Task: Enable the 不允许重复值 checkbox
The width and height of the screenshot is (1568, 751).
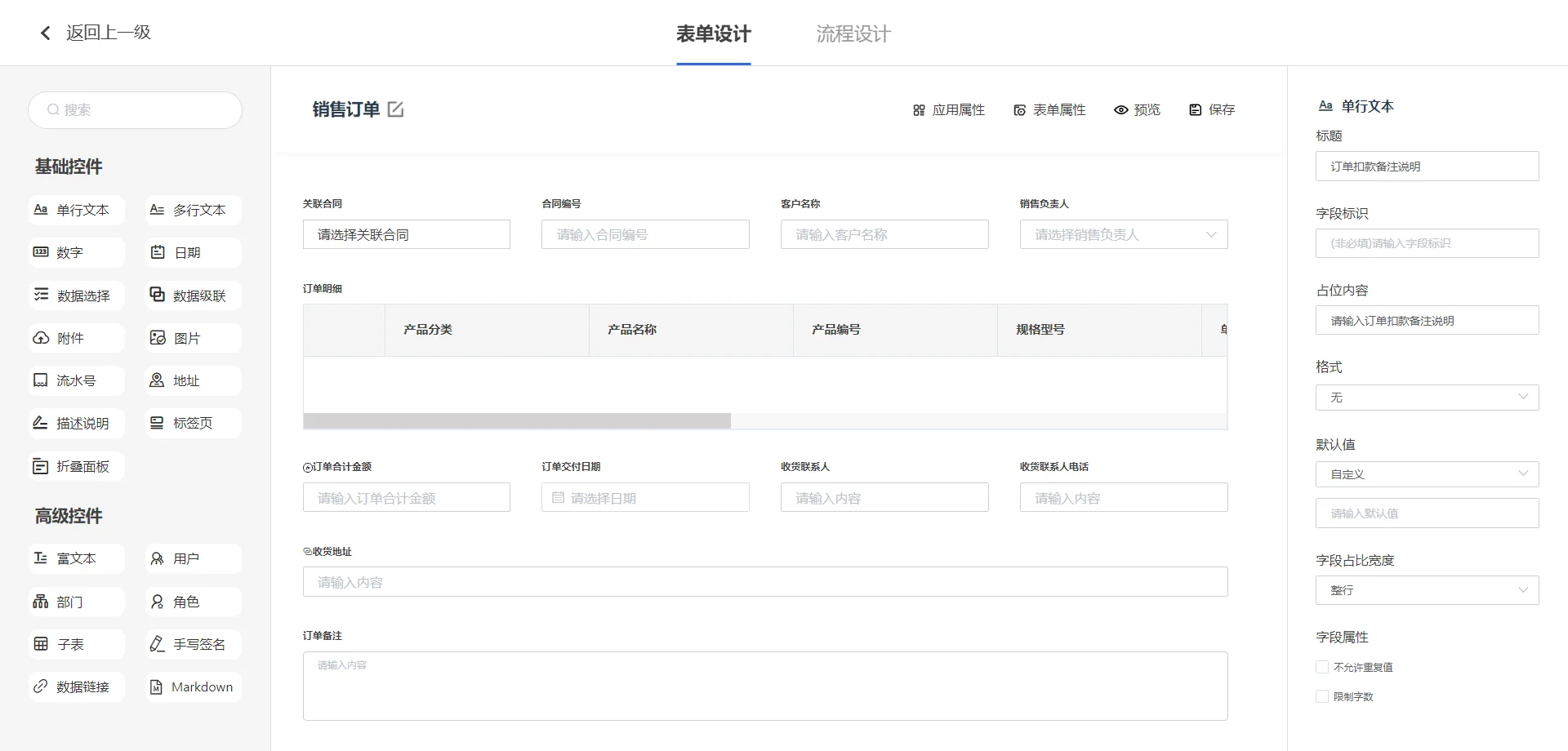Action: tap(1322, 667)
